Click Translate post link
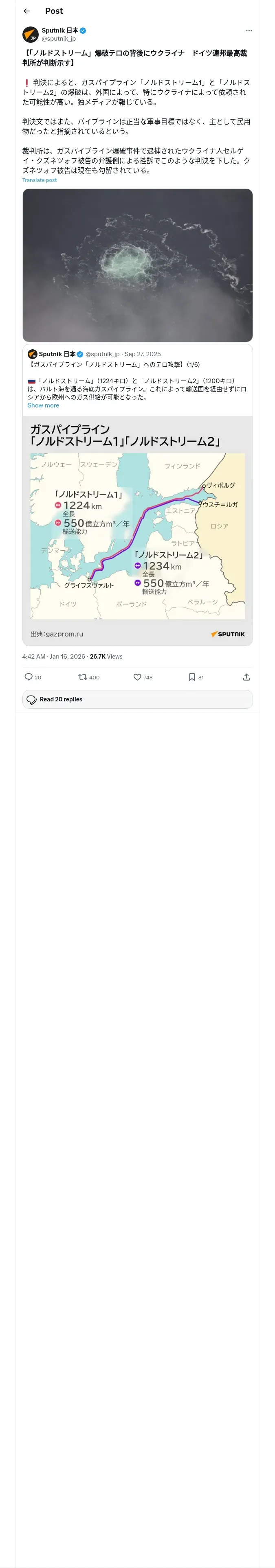275x1568 pixels. [x=40, y=180]
